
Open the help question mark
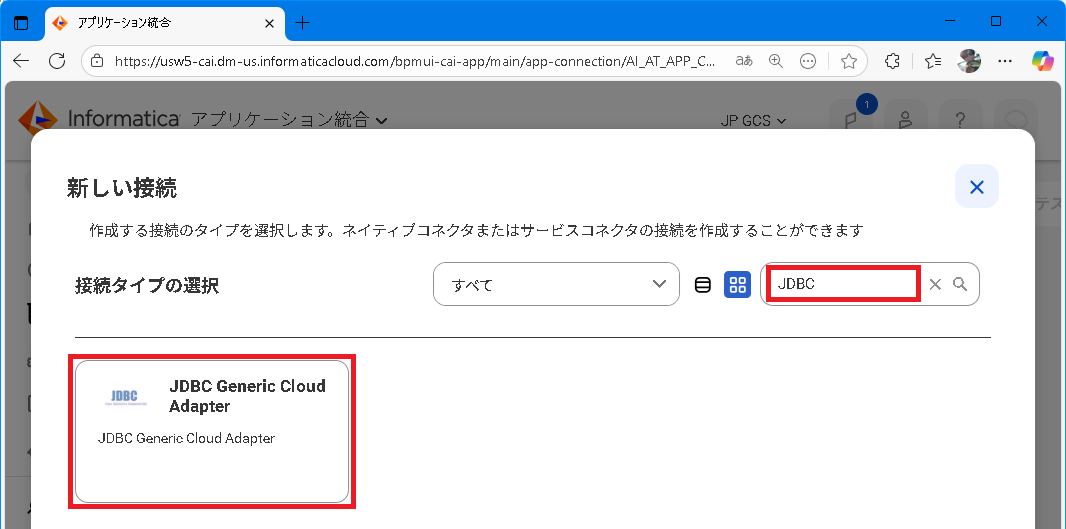coord(960,121)
